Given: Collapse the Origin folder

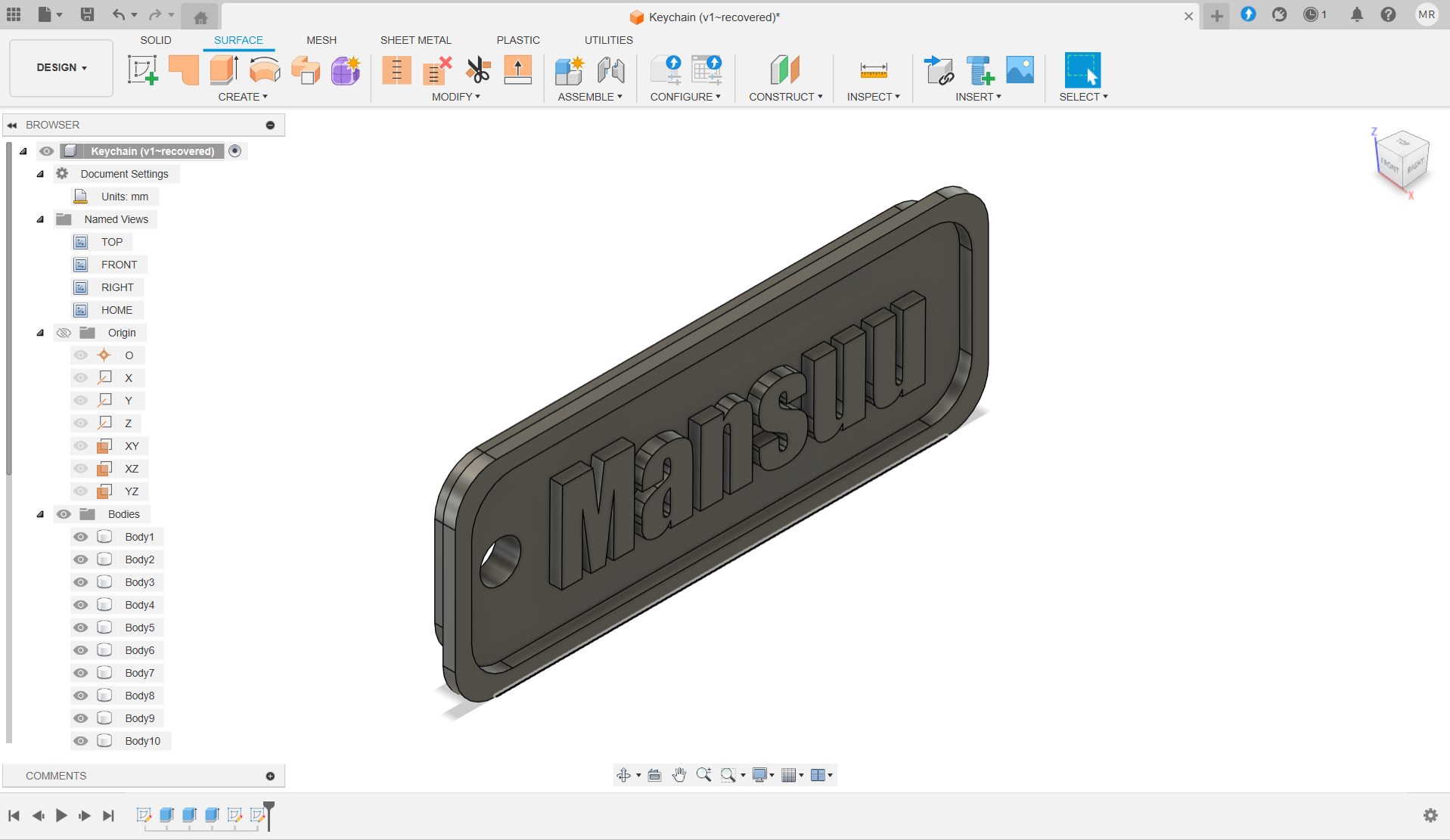Looking at the screenshot, I should (41, 333).
